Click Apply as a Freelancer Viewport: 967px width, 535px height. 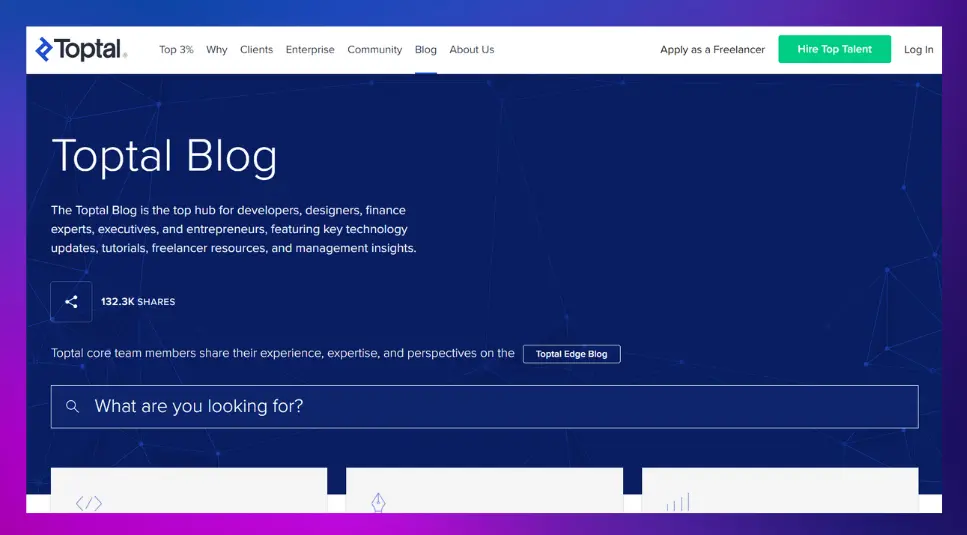(x=712, y=49)
